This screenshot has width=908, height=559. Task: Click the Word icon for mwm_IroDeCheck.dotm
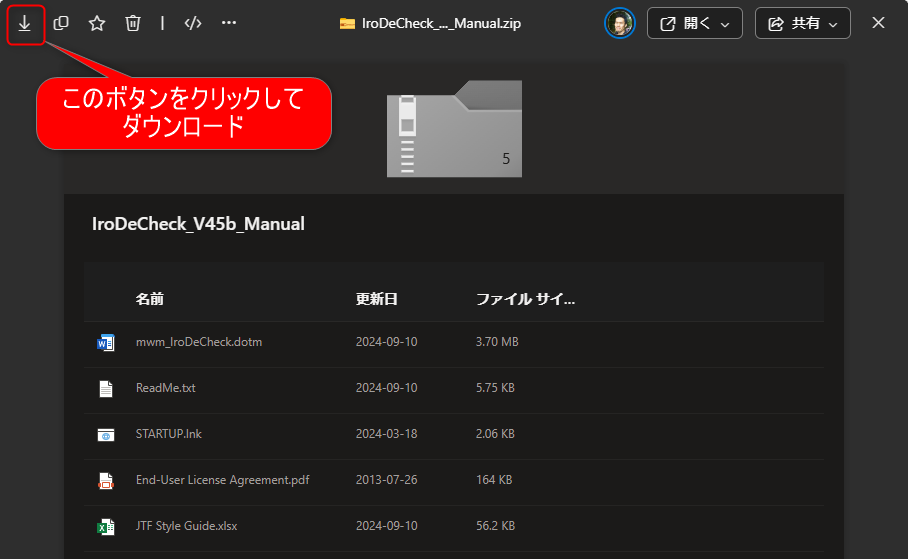pos(106,342)
